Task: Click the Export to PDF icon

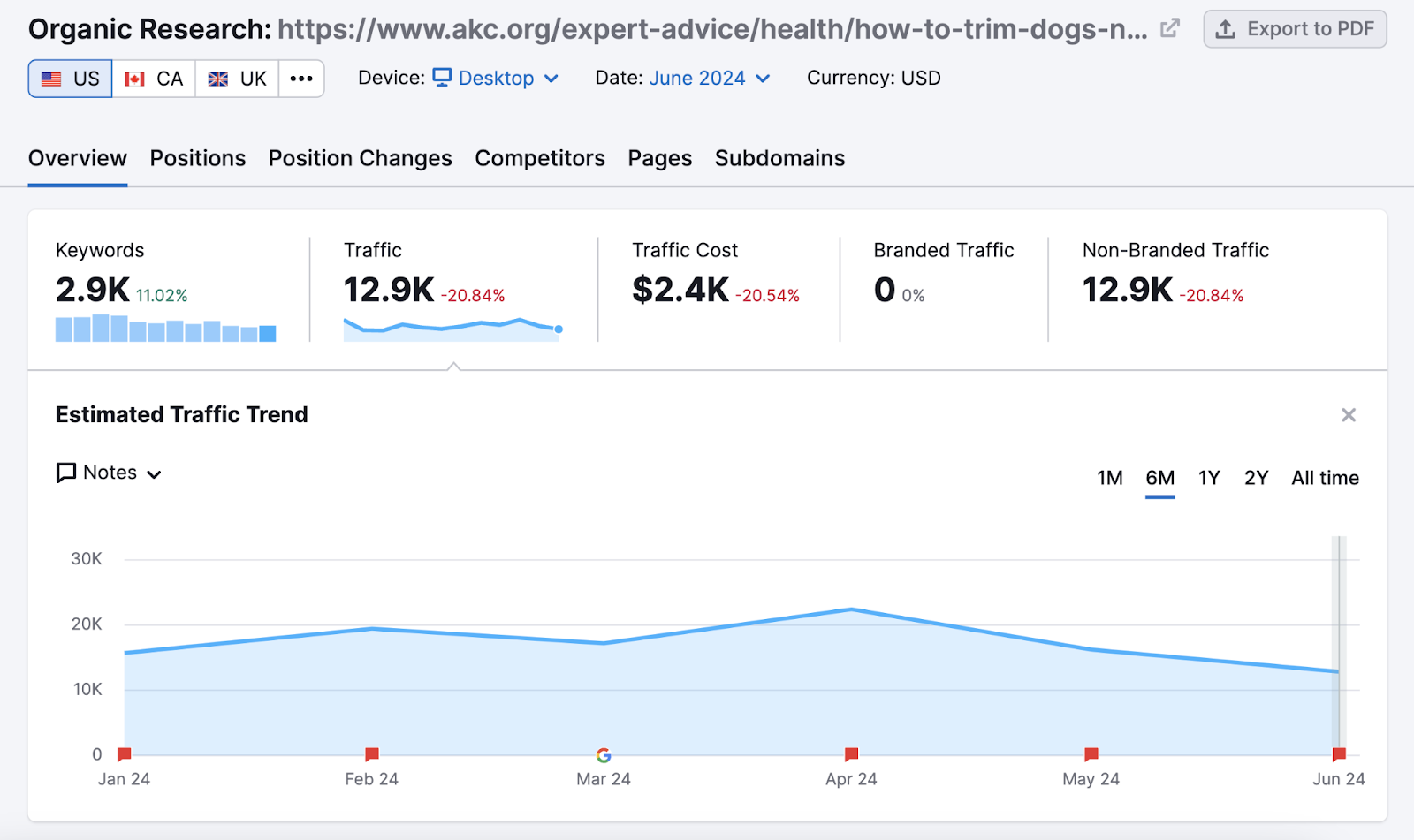Action: 1226,28
